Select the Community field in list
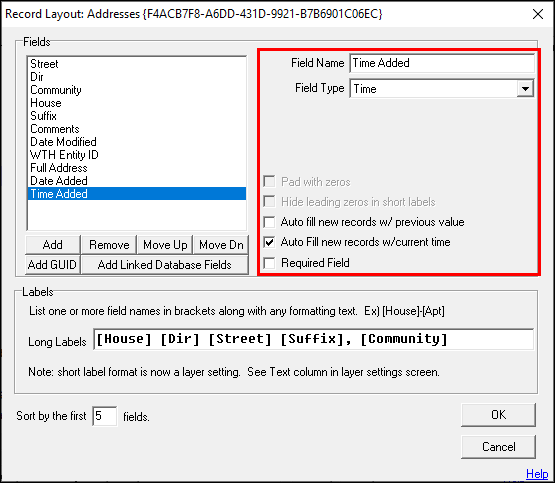 coord(137,90)
